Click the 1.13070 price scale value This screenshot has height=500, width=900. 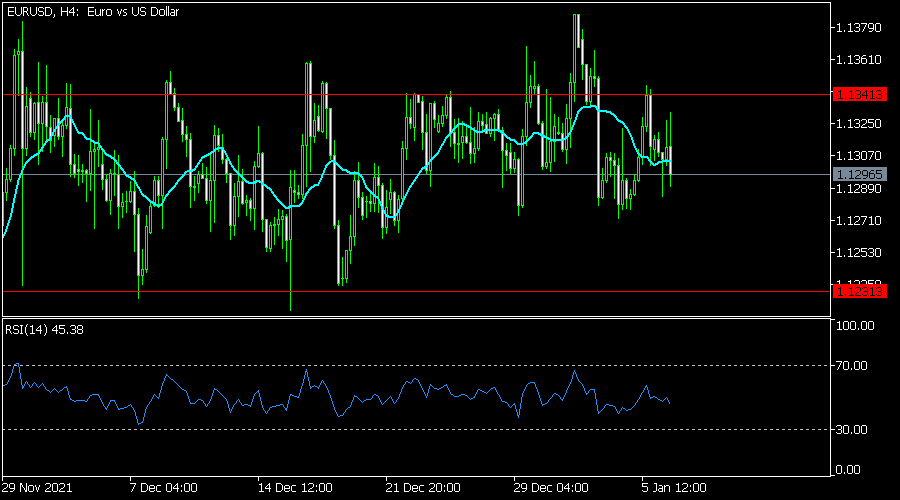click(859, 156)
